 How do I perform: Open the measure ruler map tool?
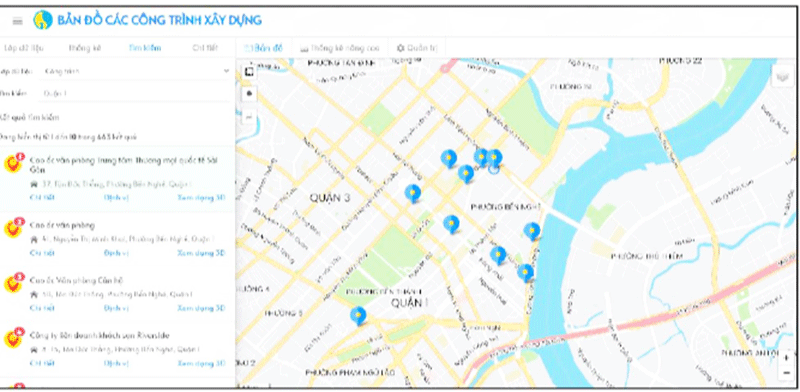(x=249, y=117)
